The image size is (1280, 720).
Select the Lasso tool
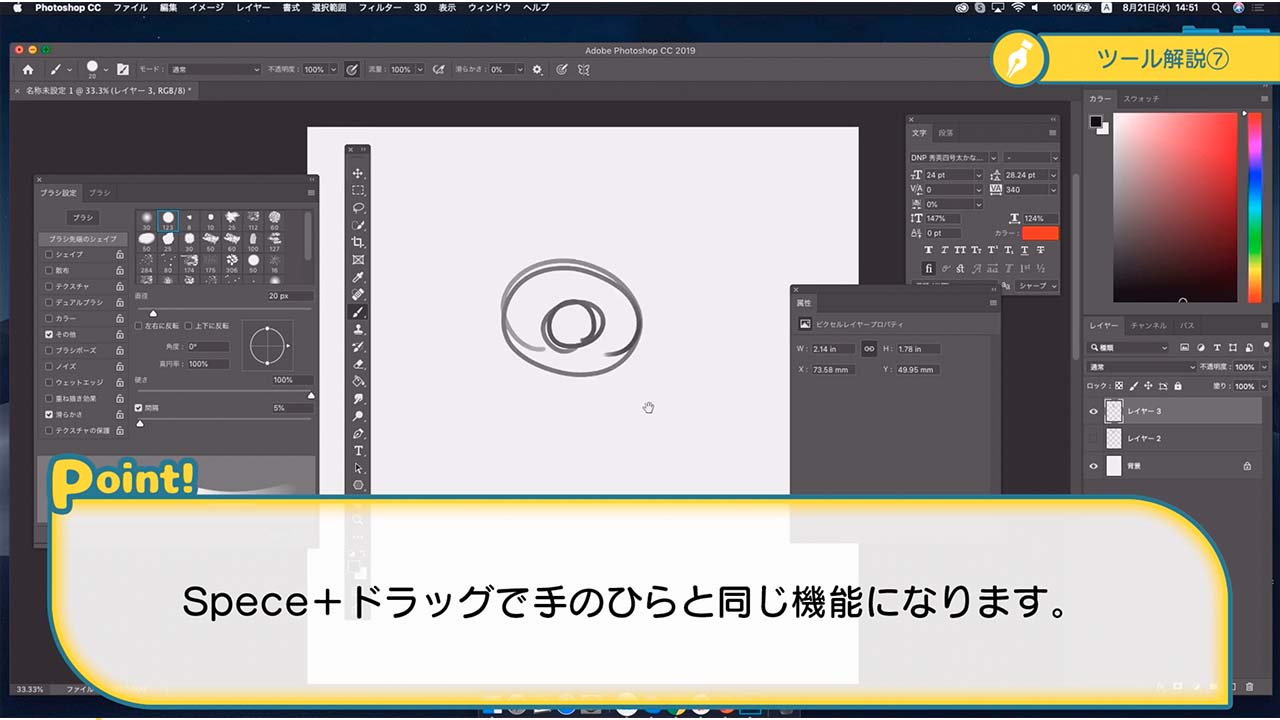(x=358, y=208)
